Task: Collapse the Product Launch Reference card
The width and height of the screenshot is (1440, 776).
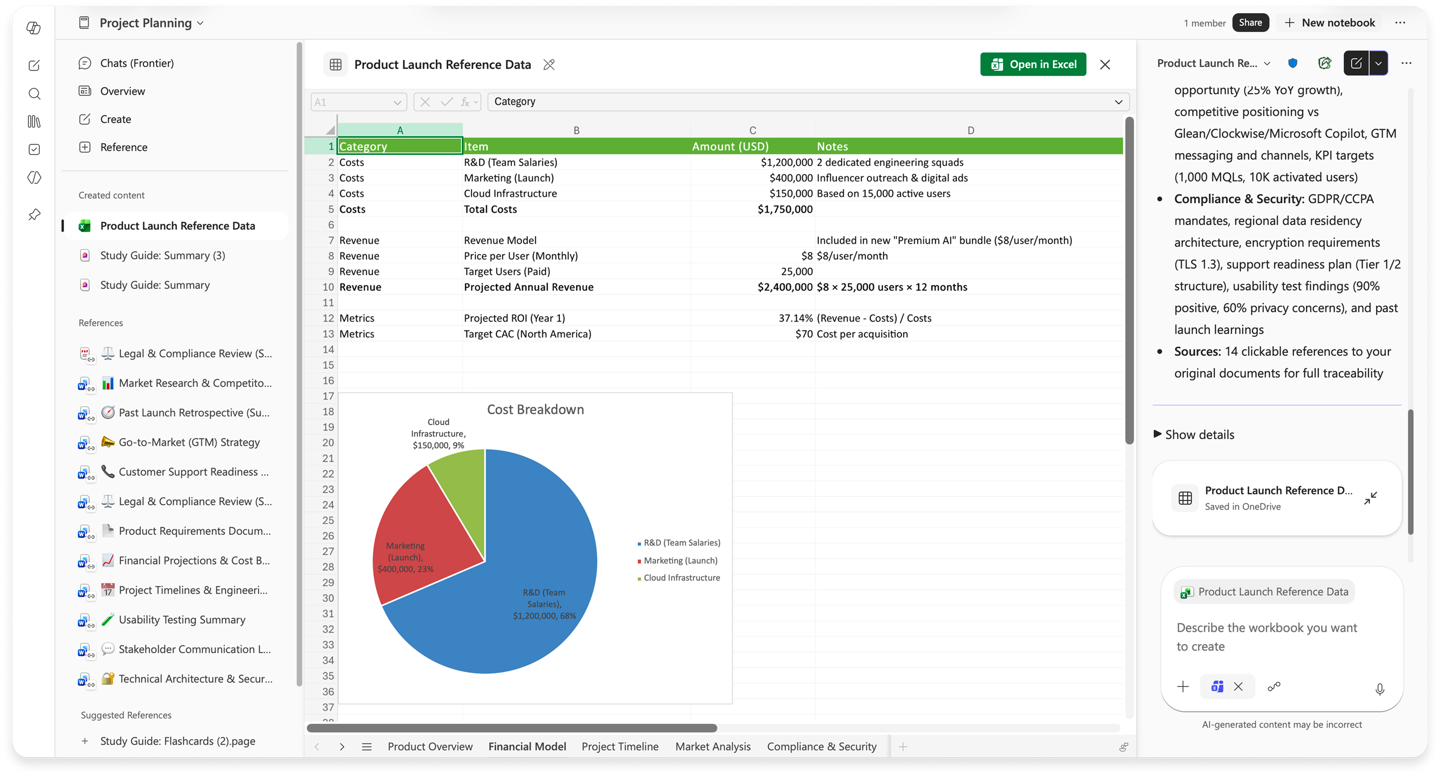Action: (x=1370, y=498)
